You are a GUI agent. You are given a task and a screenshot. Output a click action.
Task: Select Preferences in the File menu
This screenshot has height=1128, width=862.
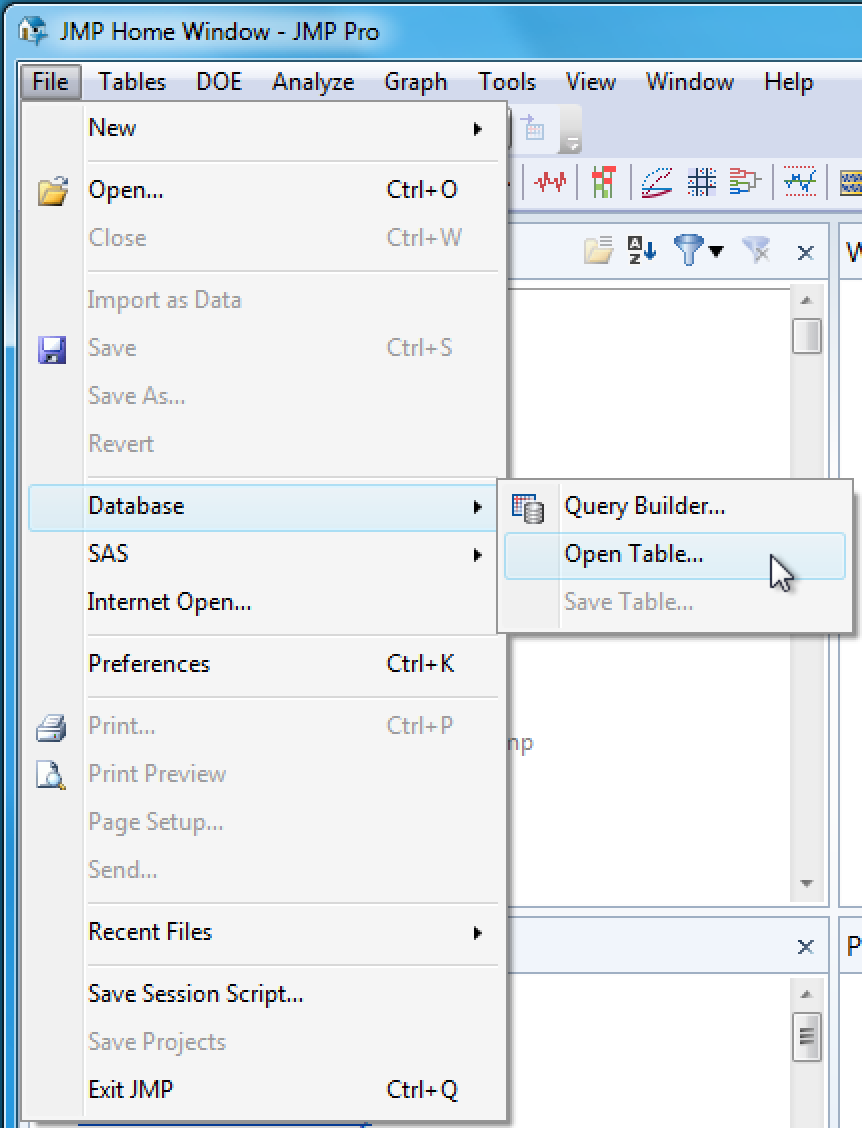click(149, 664)
